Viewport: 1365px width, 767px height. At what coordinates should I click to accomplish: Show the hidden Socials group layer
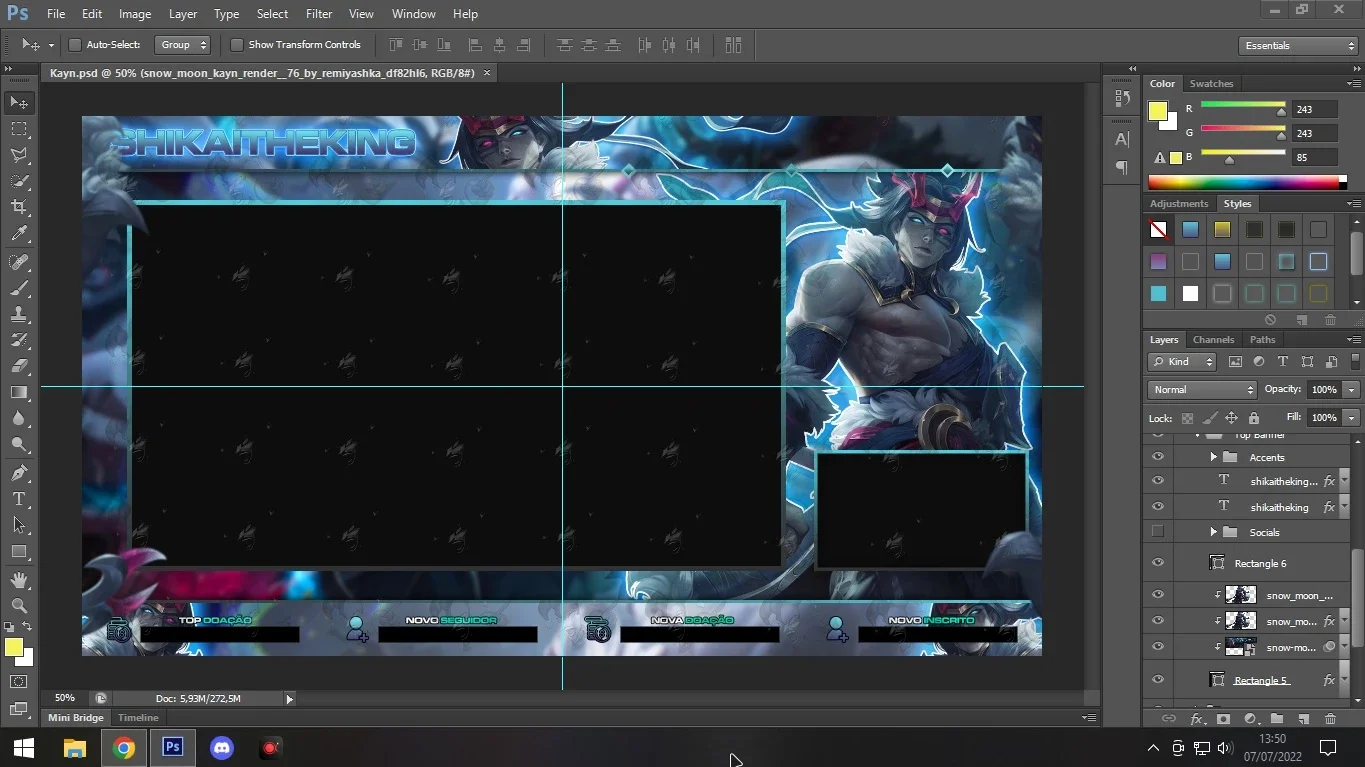[x=1158, y=531]
